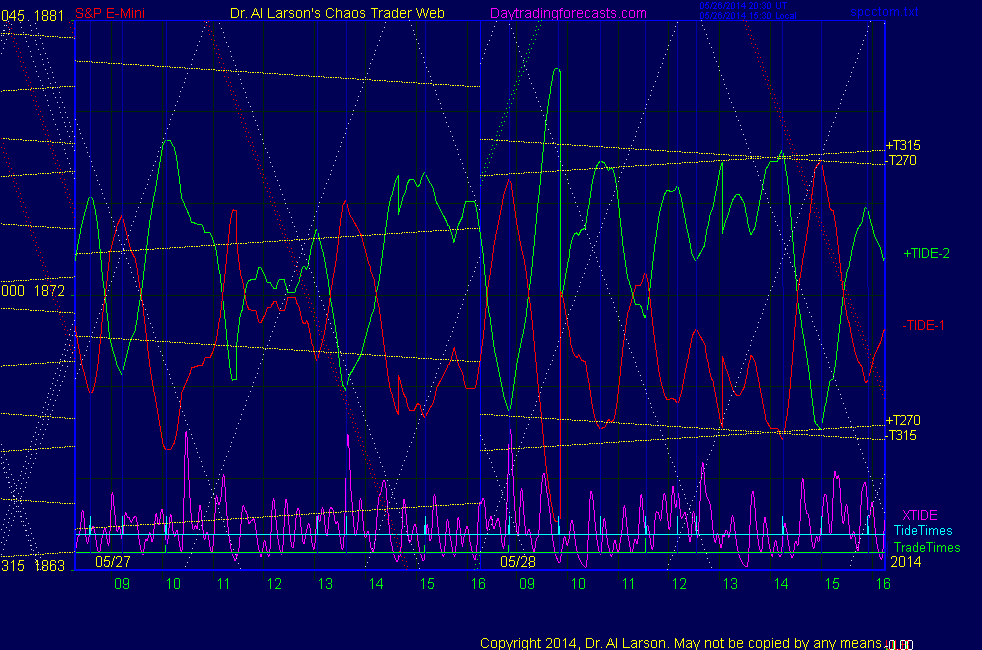Click the Copyright 2014 Dr. Al Larson notice

(681, 643)
